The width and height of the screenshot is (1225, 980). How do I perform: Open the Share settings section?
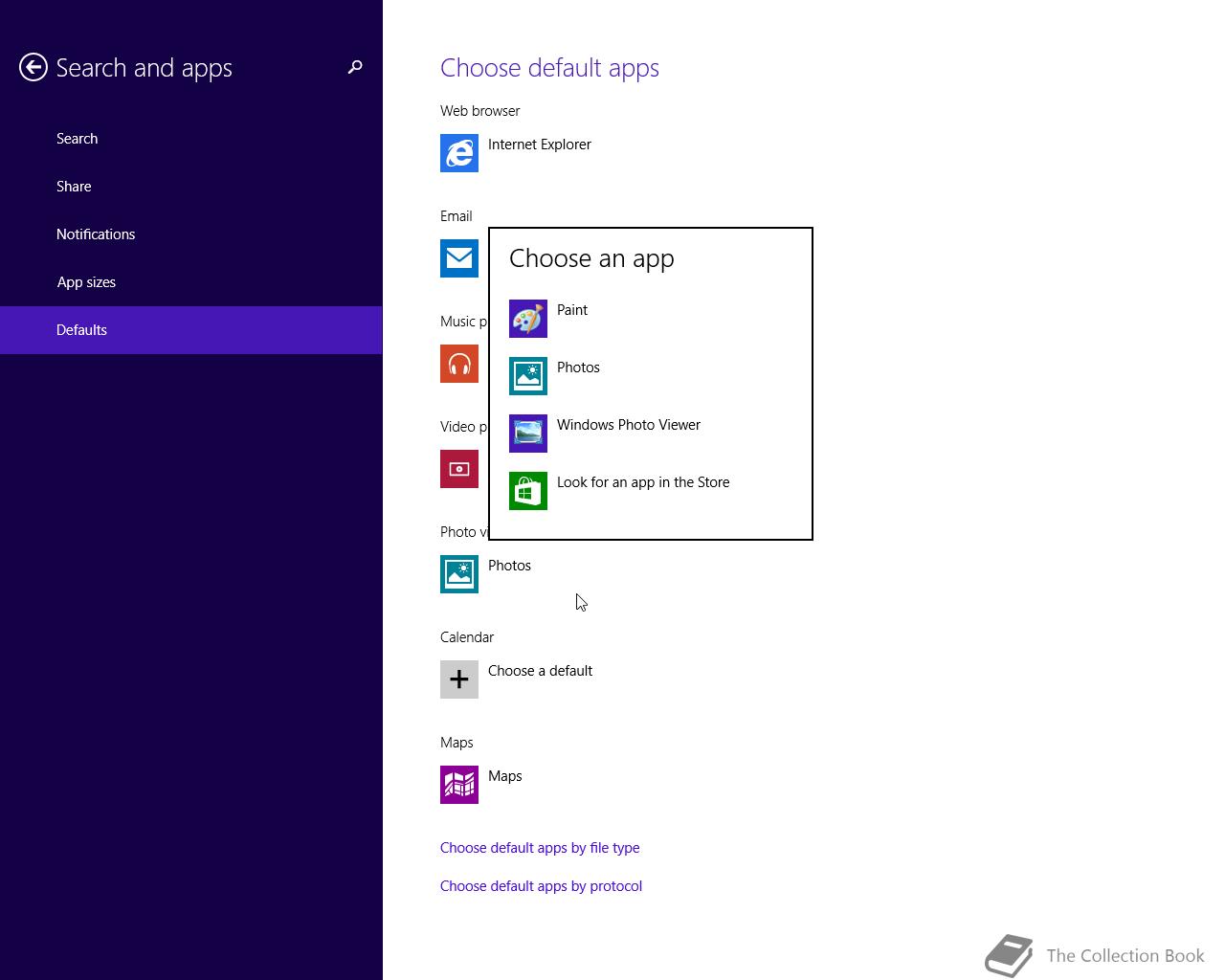(191, 187)
